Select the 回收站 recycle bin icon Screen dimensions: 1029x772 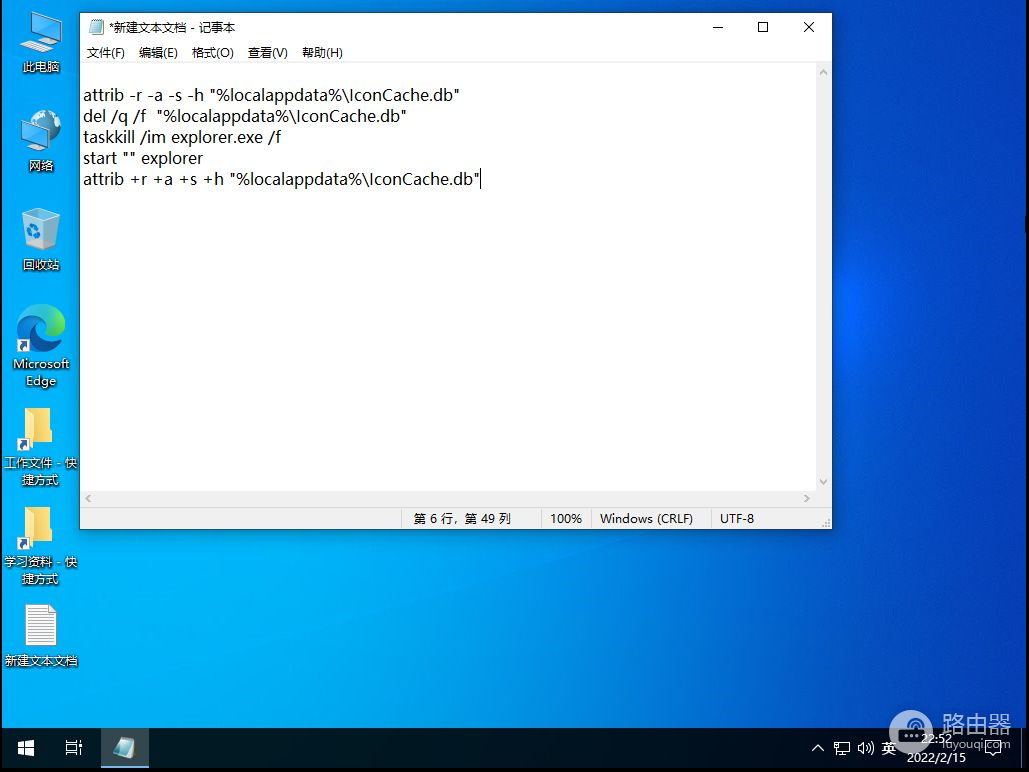pos(41,240)
